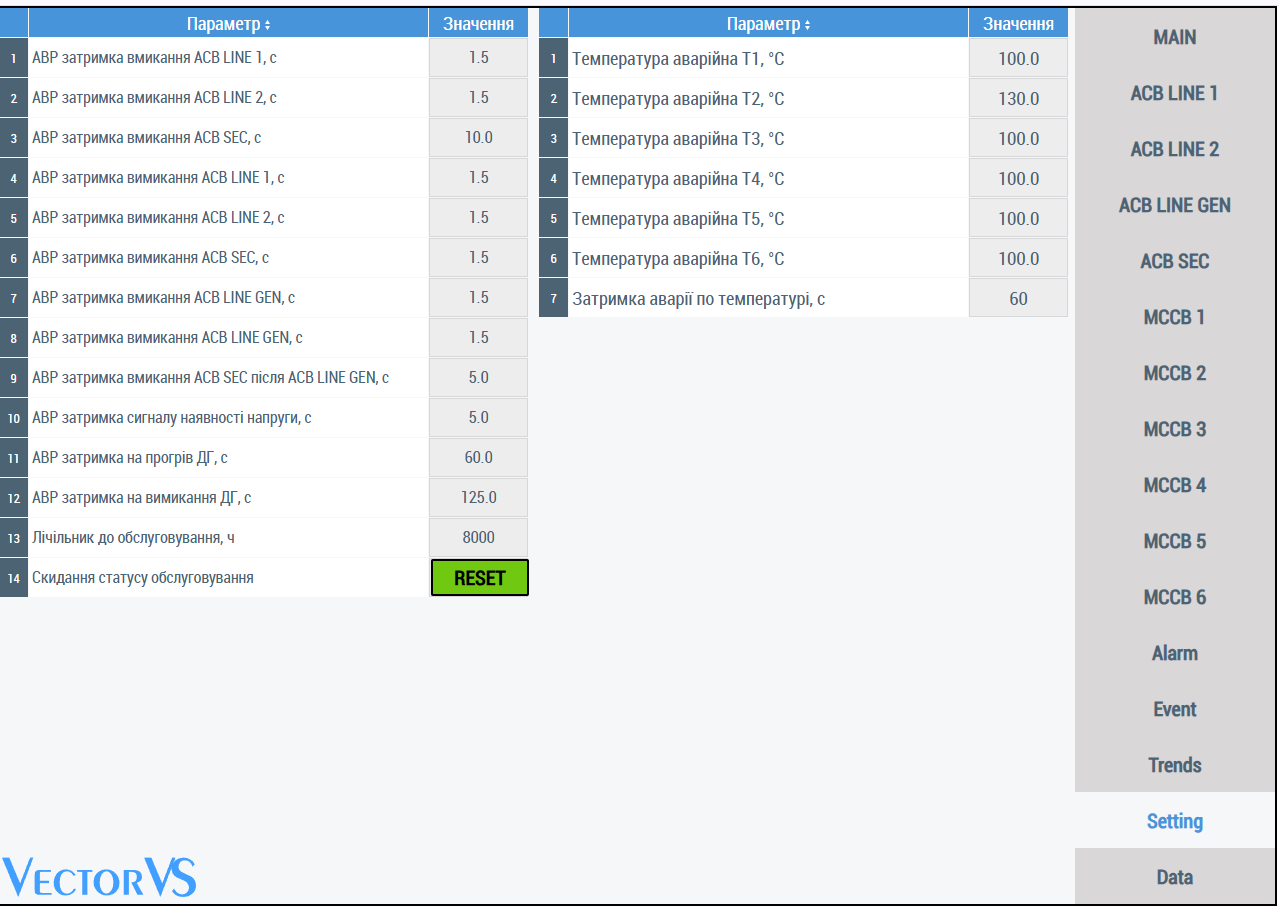
Task: Open the Alarm page
Action: click(1174, 653)
